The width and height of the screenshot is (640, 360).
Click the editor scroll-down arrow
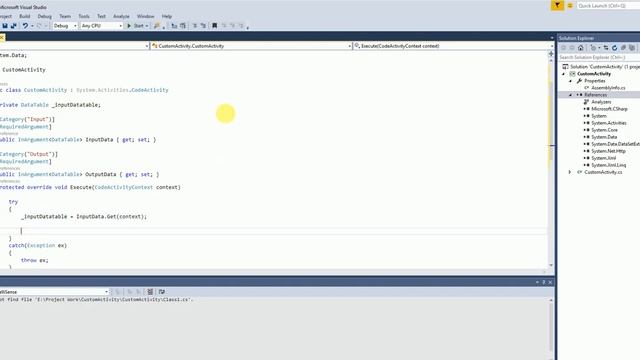point(551,265)
